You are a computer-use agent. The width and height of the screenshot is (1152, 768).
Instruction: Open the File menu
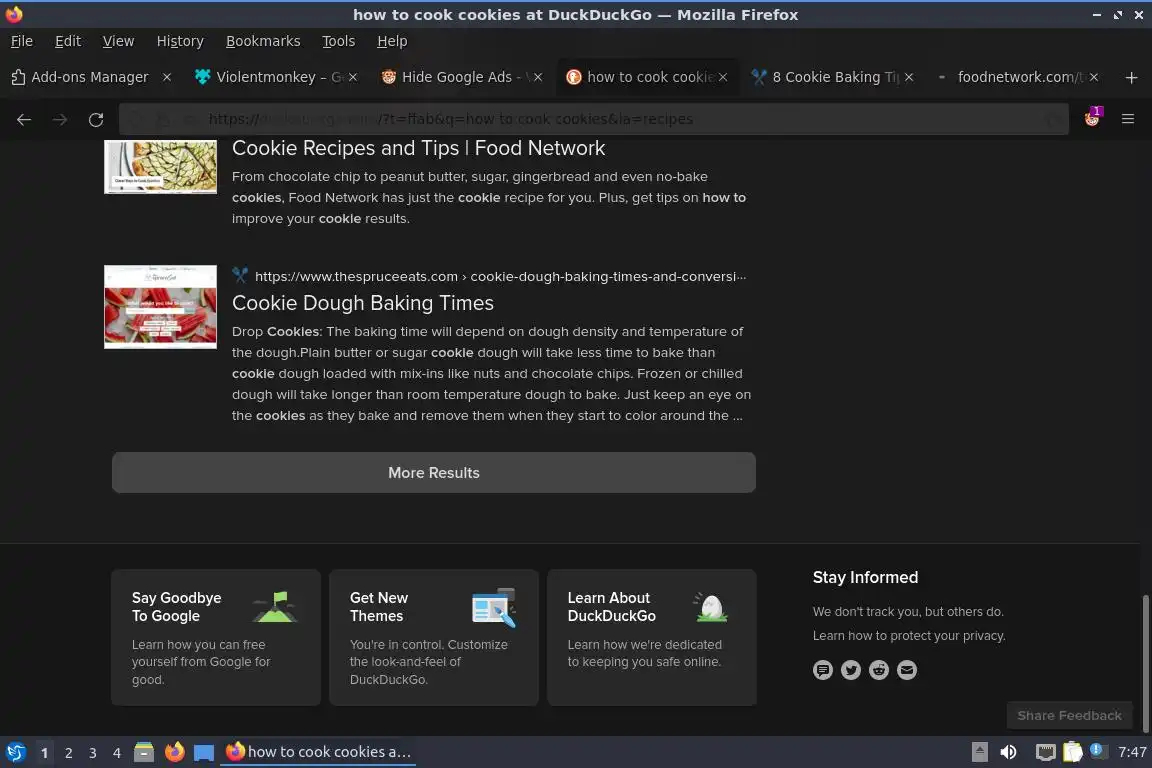coord(22,41)
